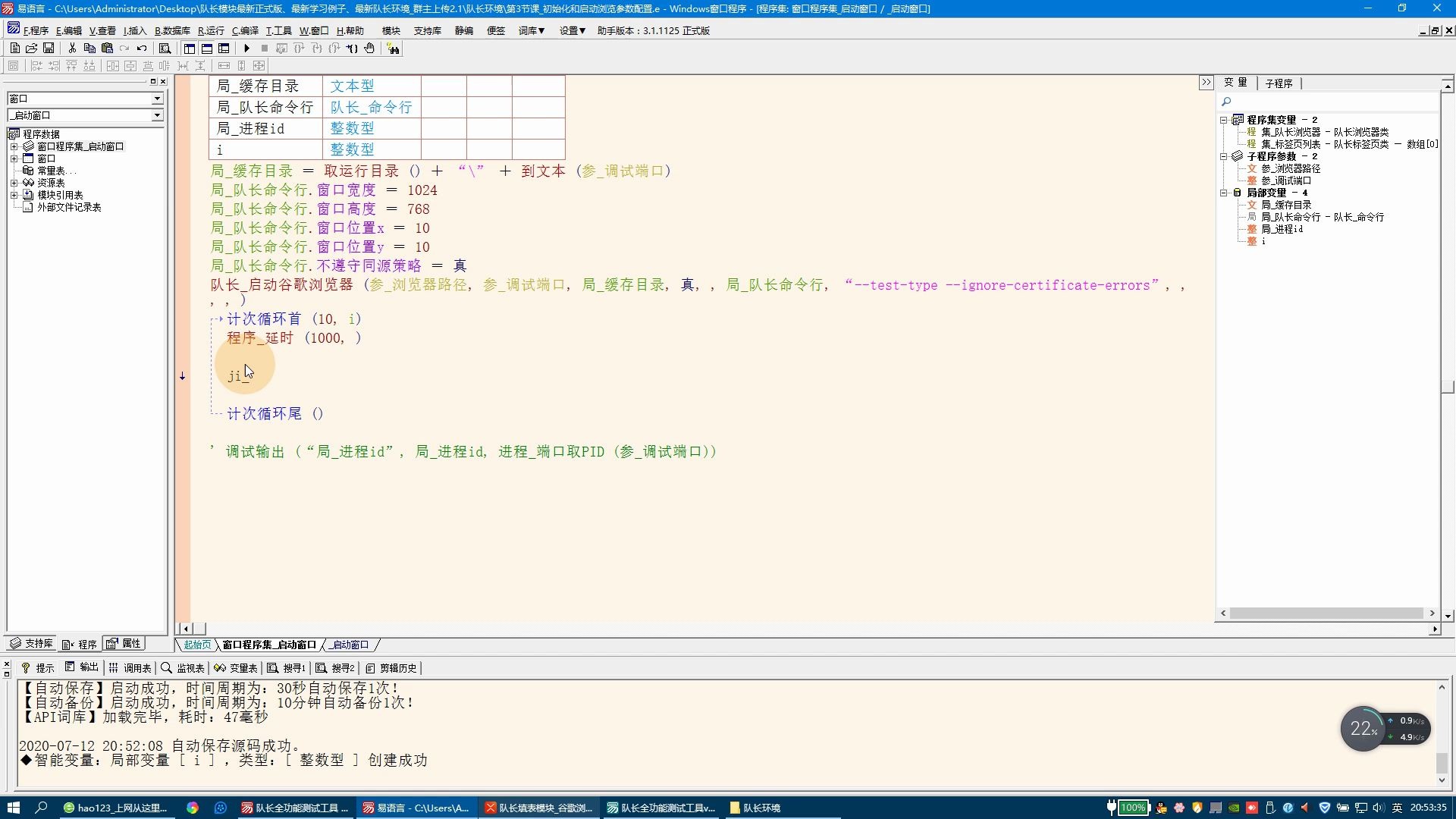
Task: Click the Open file toolbar icon
Action: pos(31,48)
